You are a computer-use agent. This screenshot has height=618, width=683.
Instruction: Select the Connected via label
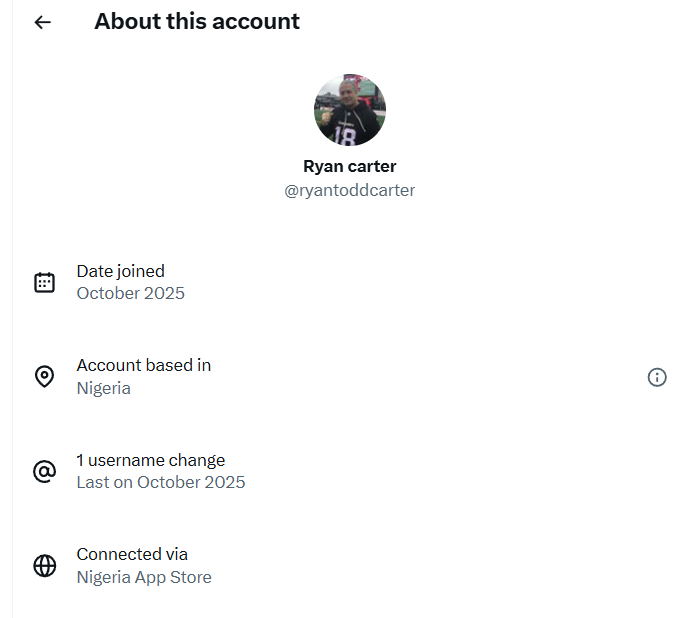click(x=132, y=554)
